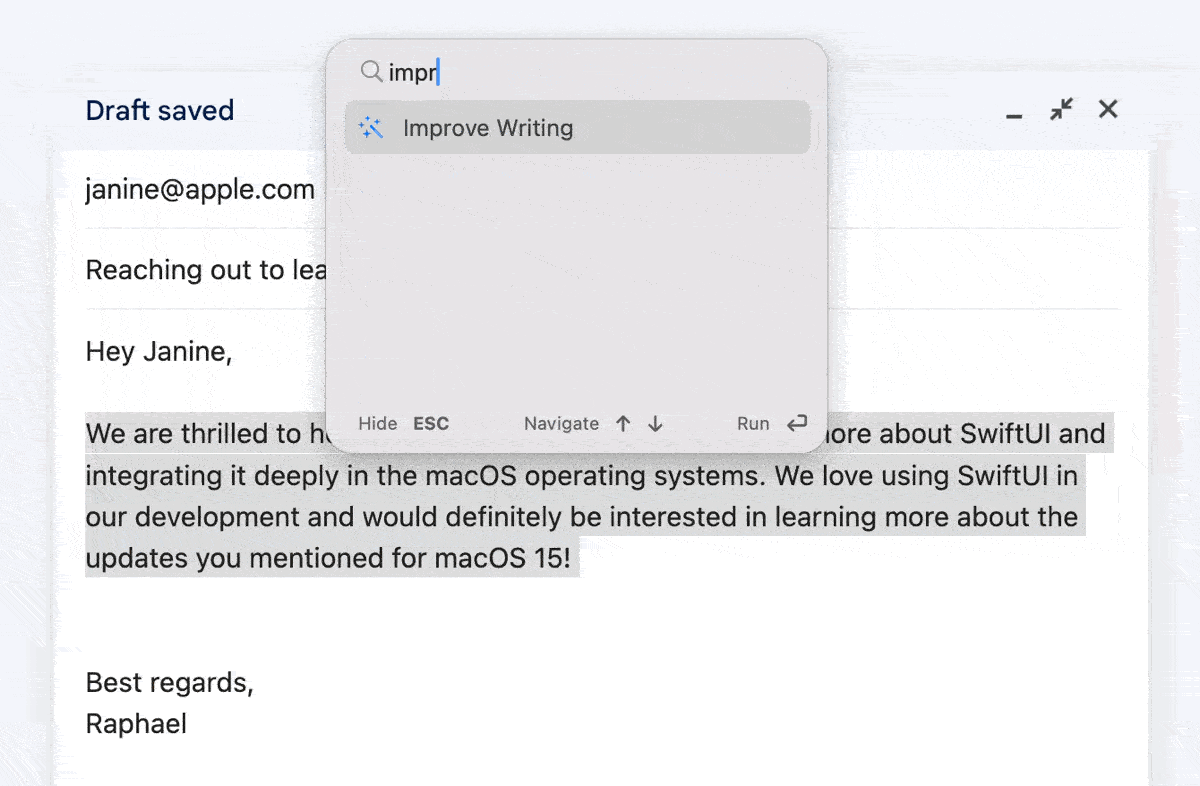Click the Best regards signature line

click(x=170, y=682)
